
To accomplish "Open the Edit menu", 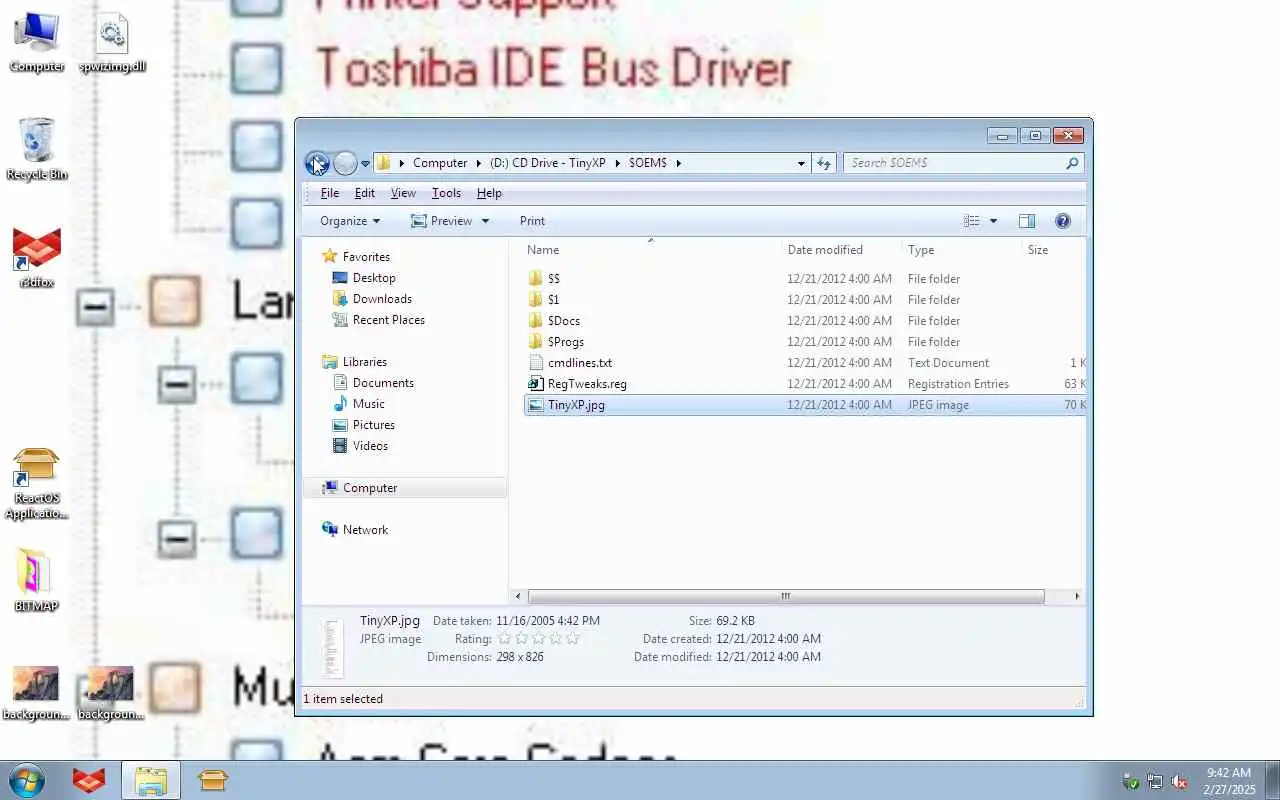I will pyautogui.click(x=365, y=193).
